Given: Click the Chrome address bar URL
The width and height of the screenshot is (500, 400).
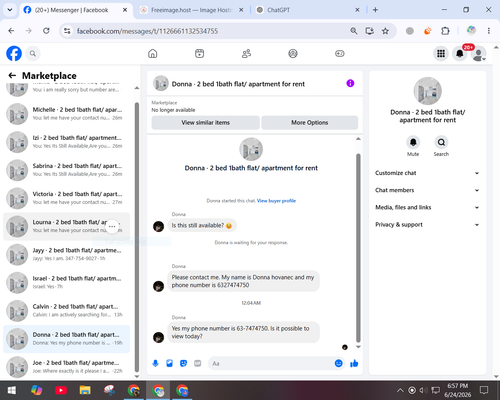Looking at the screenshot, I should [x=147, y=31].
